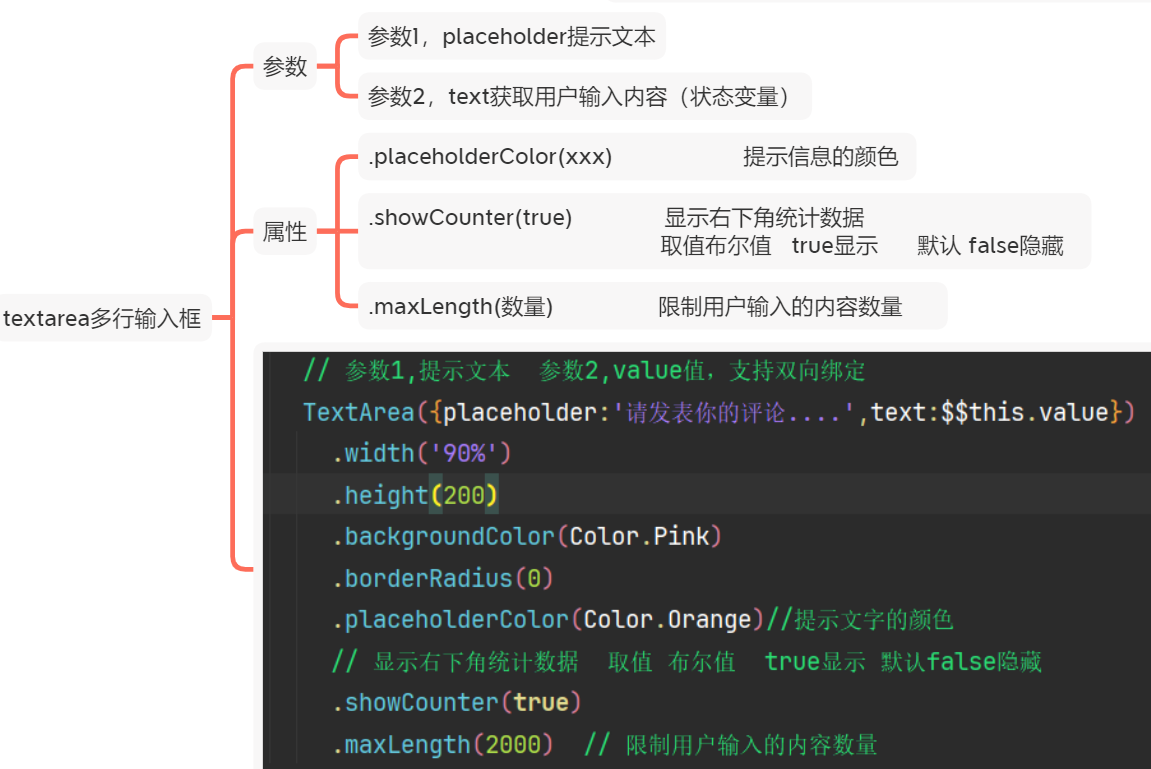Click '.showCounter(true)' in the code image

[457, 702]
